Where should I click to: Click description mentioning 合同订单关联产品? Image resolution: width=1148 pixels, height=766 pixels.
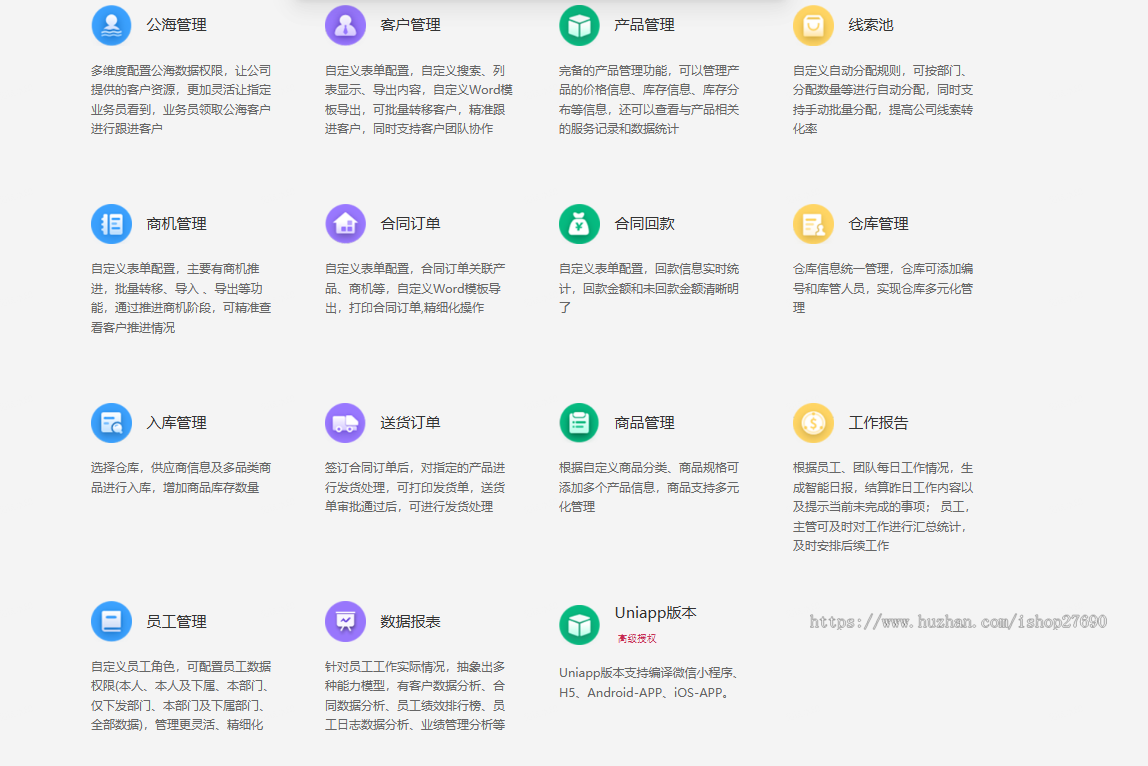[415, 288]
